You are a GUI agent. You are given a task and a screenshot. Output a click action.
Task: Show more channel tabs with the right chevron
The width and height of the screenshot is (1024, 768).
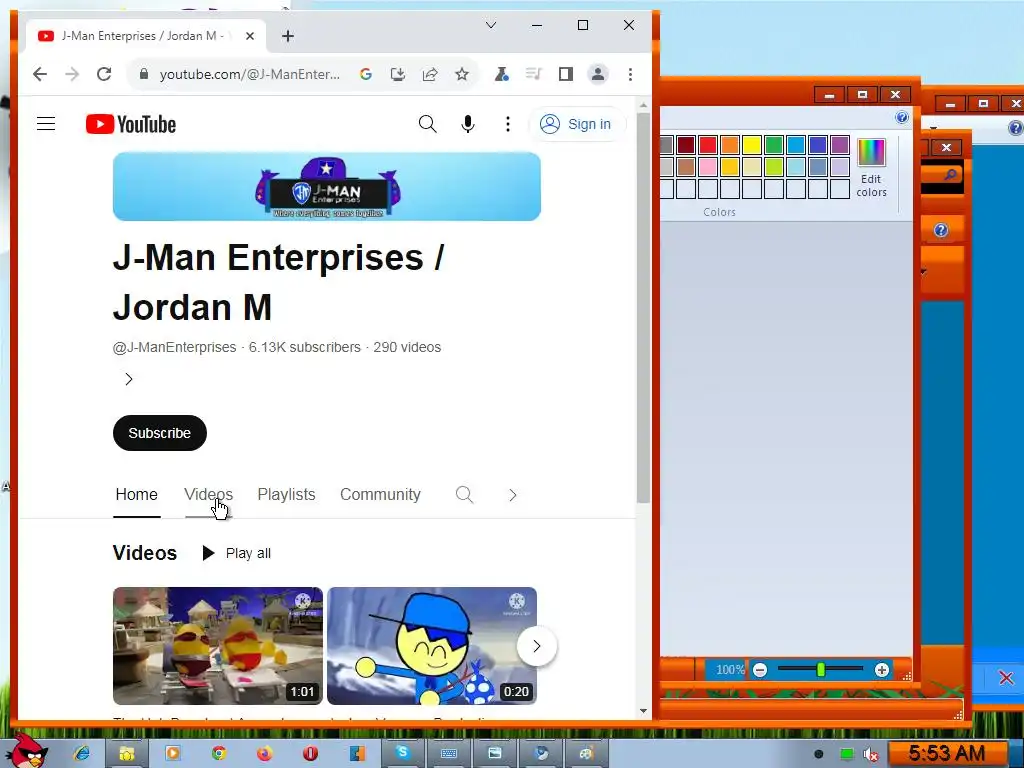(513, 495)
